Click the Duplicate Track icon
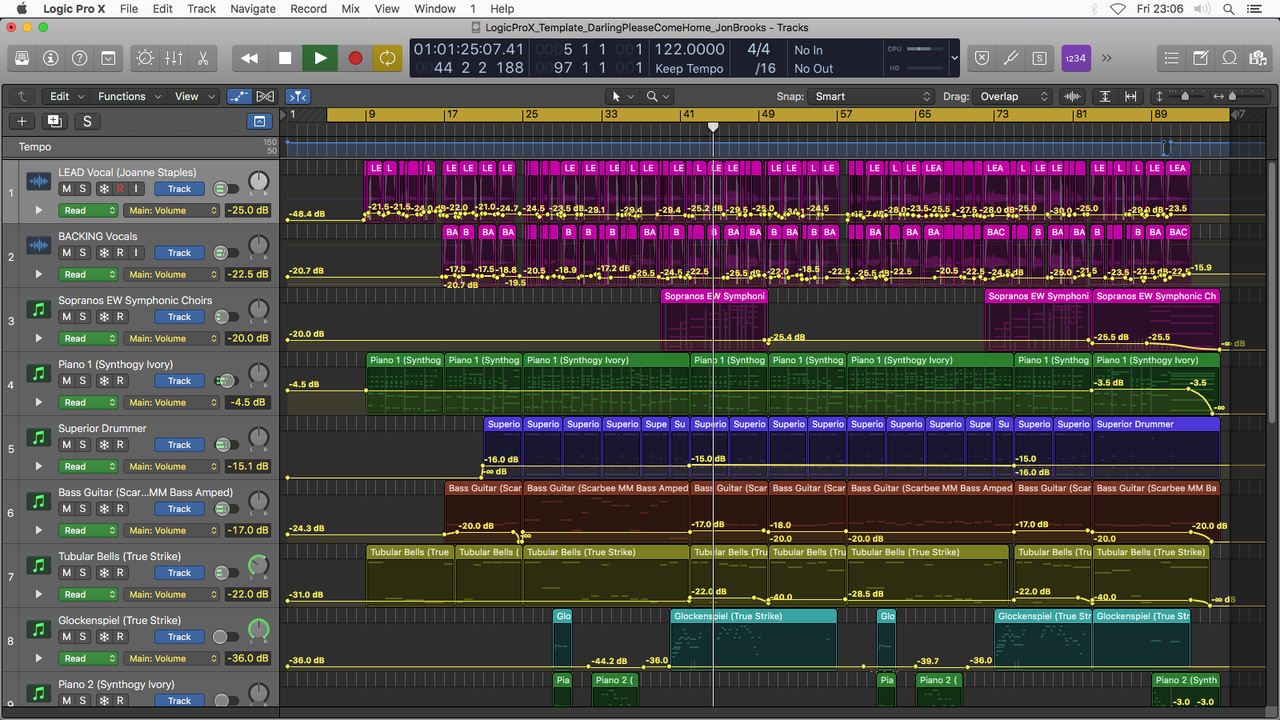 click(54, 121)
